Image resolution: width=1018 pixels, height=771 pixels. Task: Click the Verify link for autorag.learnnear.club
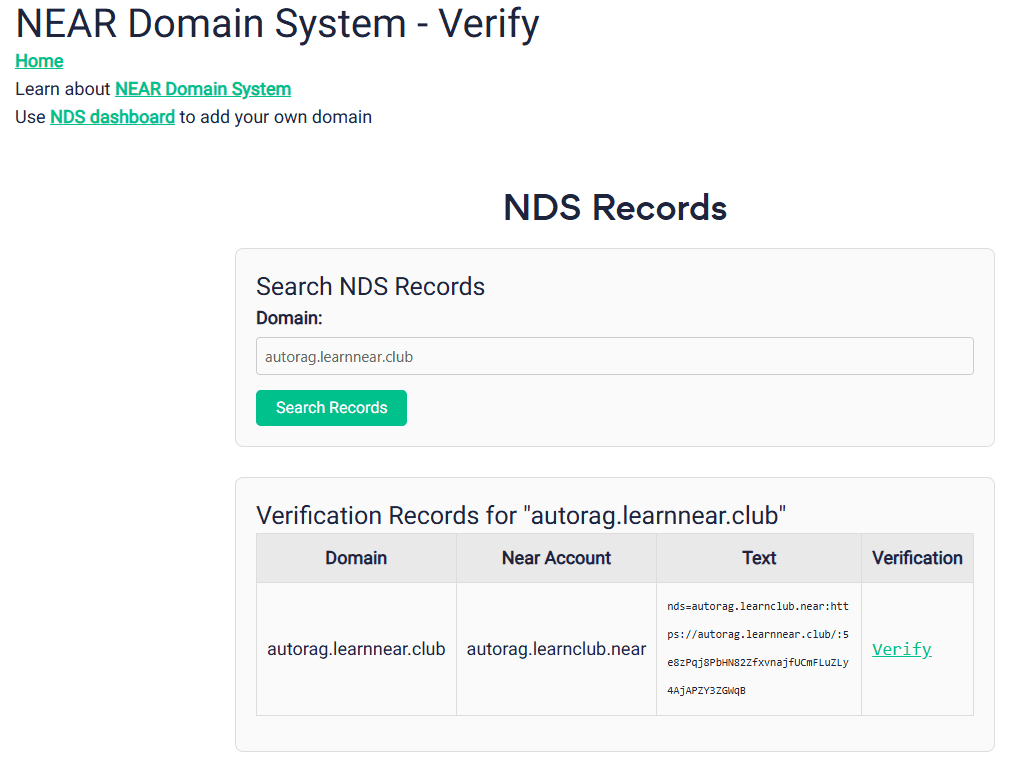tap(901, 649)
